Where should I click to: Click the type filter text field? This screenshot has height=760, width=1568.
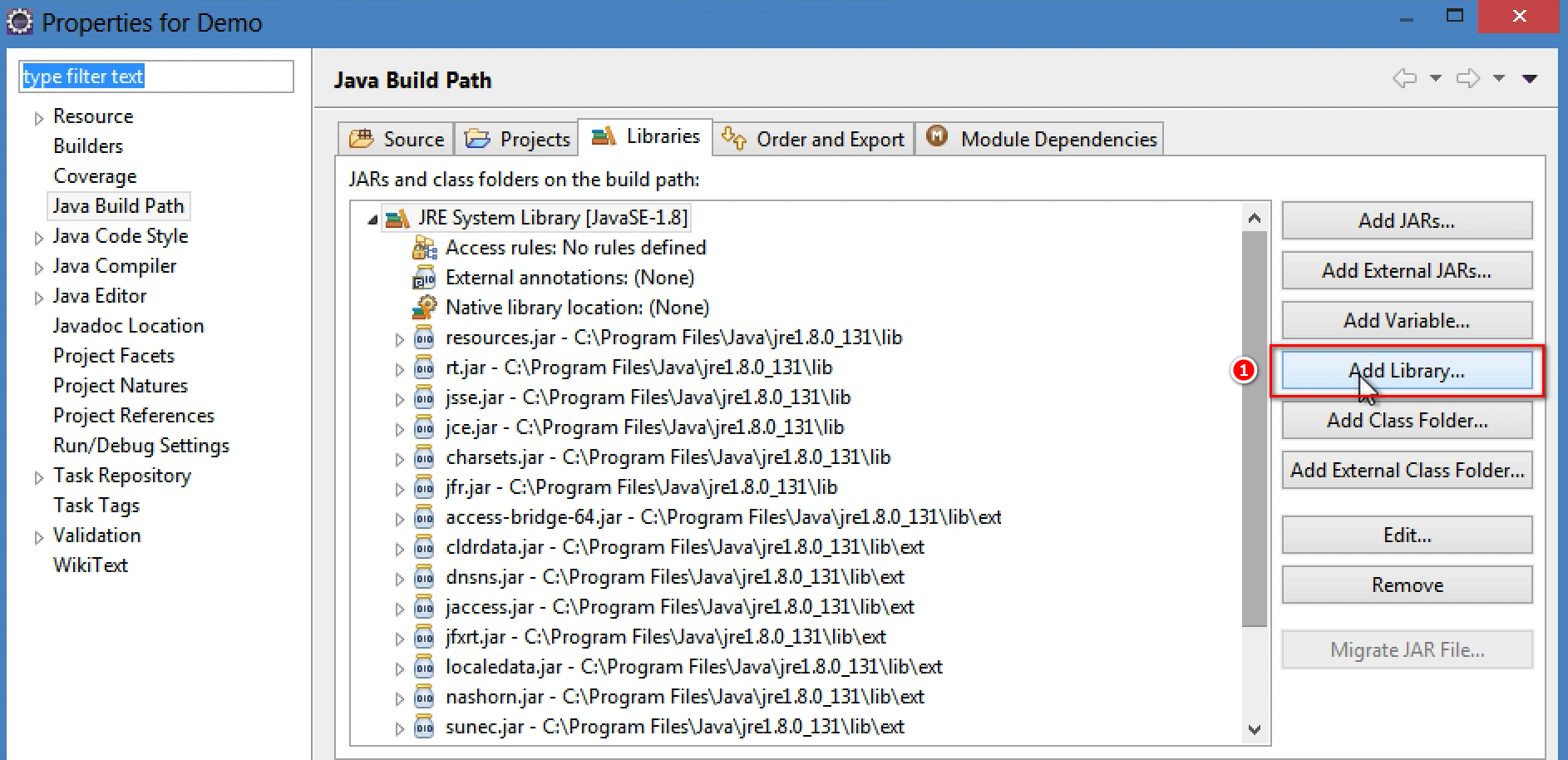156,76
